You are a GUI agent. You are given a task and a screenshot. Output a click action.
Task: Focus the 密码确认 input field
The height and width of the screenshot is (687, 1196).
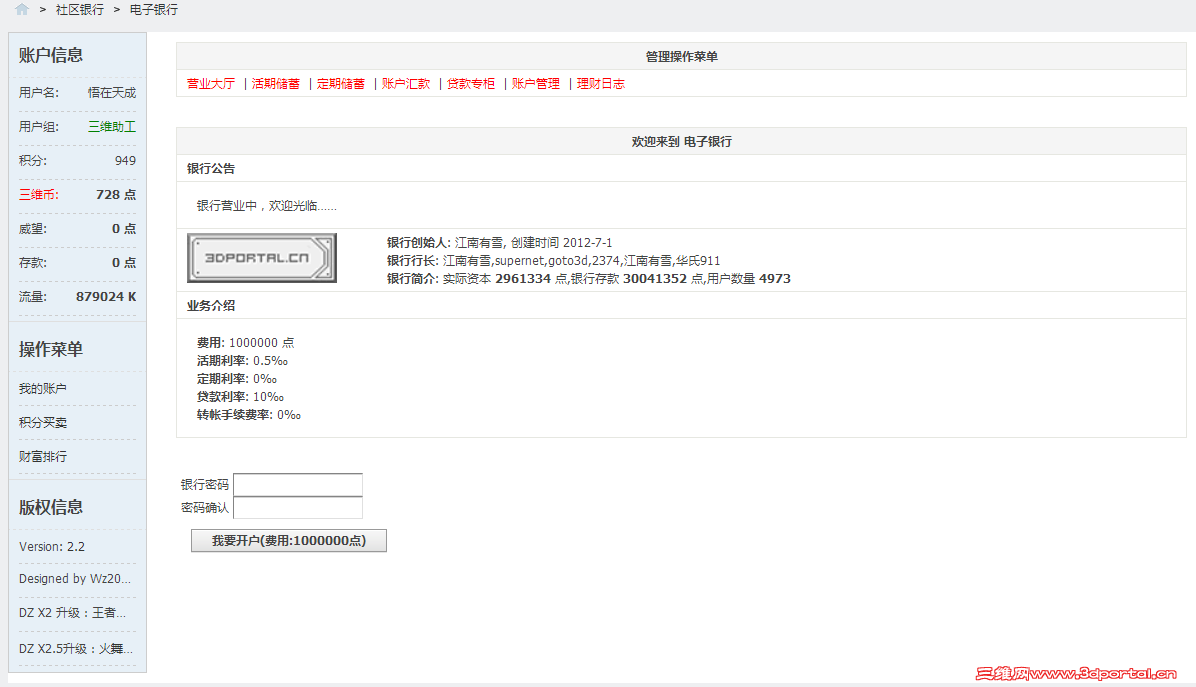coord(297,508)
